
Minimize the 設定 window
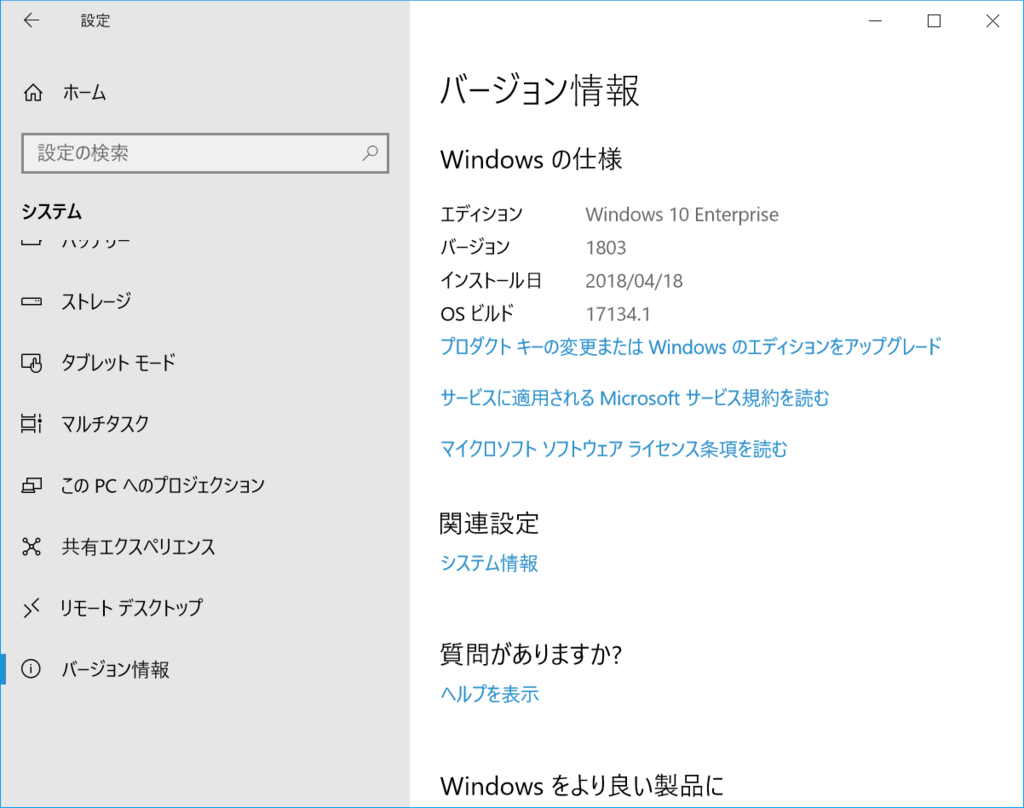pos(876,21)
